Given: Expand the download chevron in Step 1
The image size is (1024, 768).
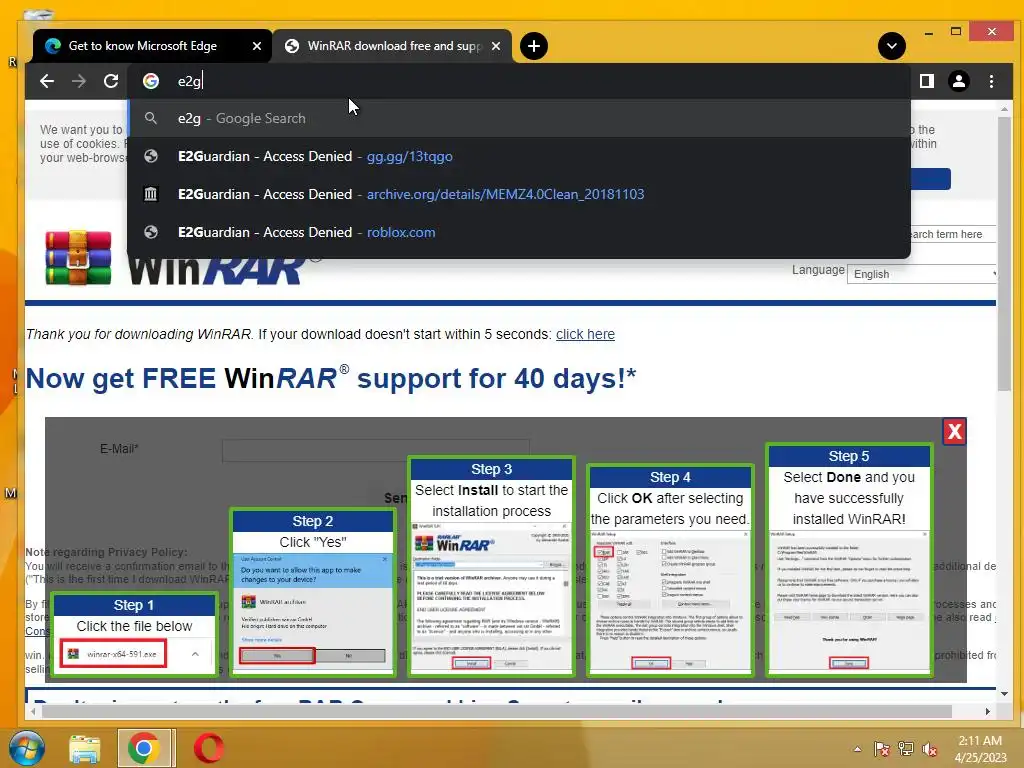Looking at the screenshot, I should click(195, 654).
